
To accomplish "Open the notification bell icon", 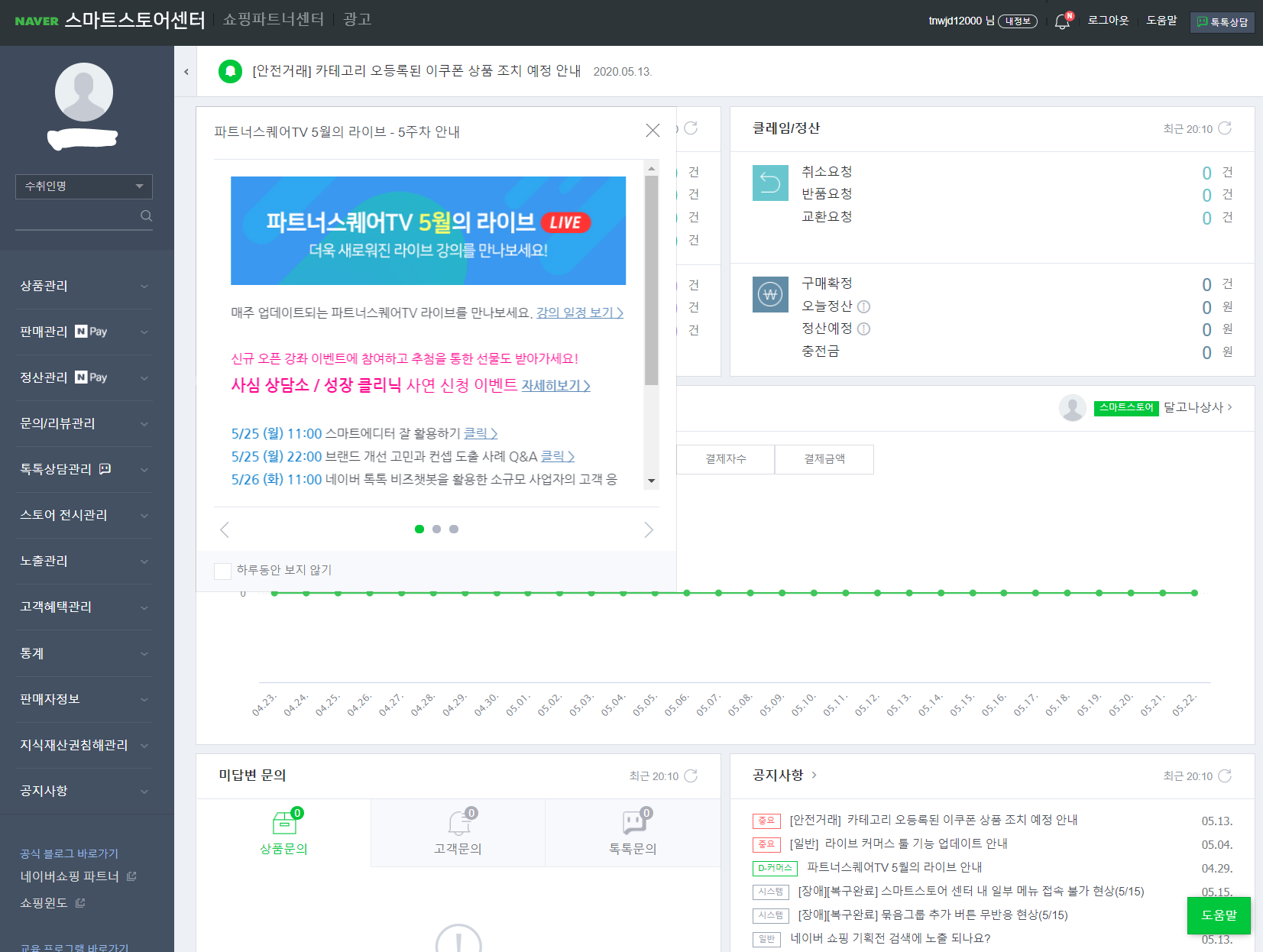I will (1063, 21).
